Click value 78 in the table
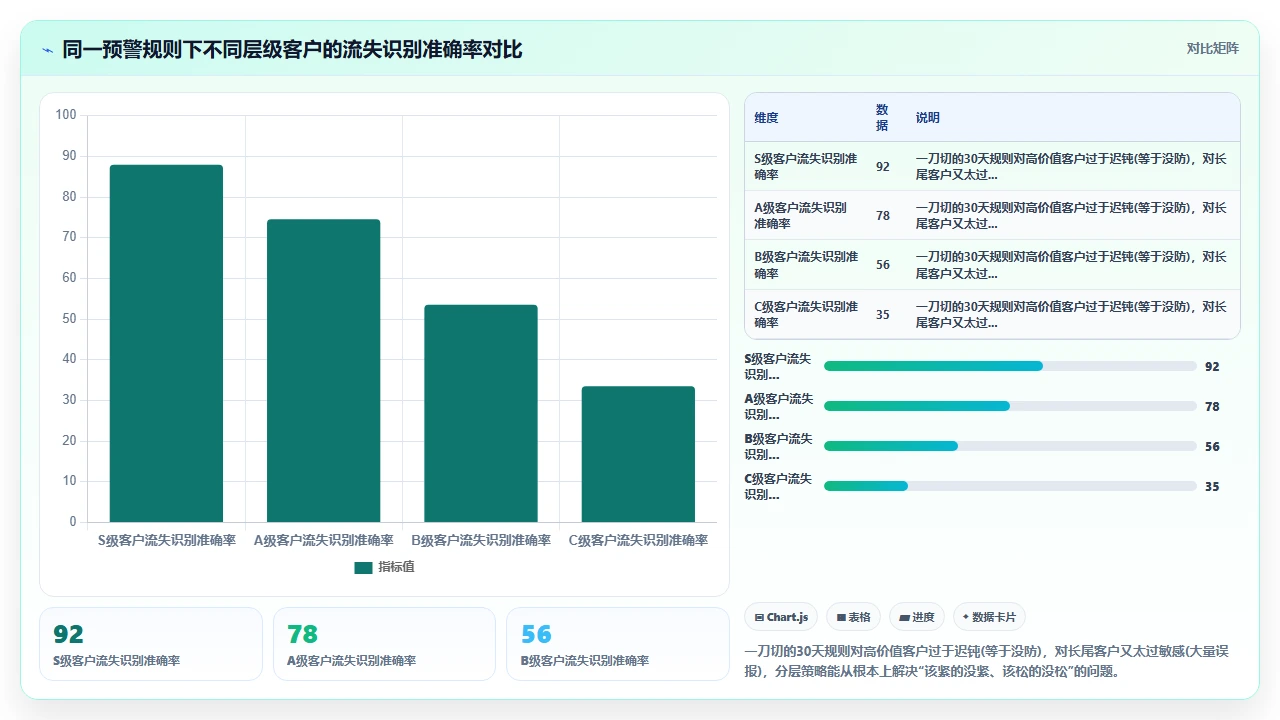 [x=882, y=216]
